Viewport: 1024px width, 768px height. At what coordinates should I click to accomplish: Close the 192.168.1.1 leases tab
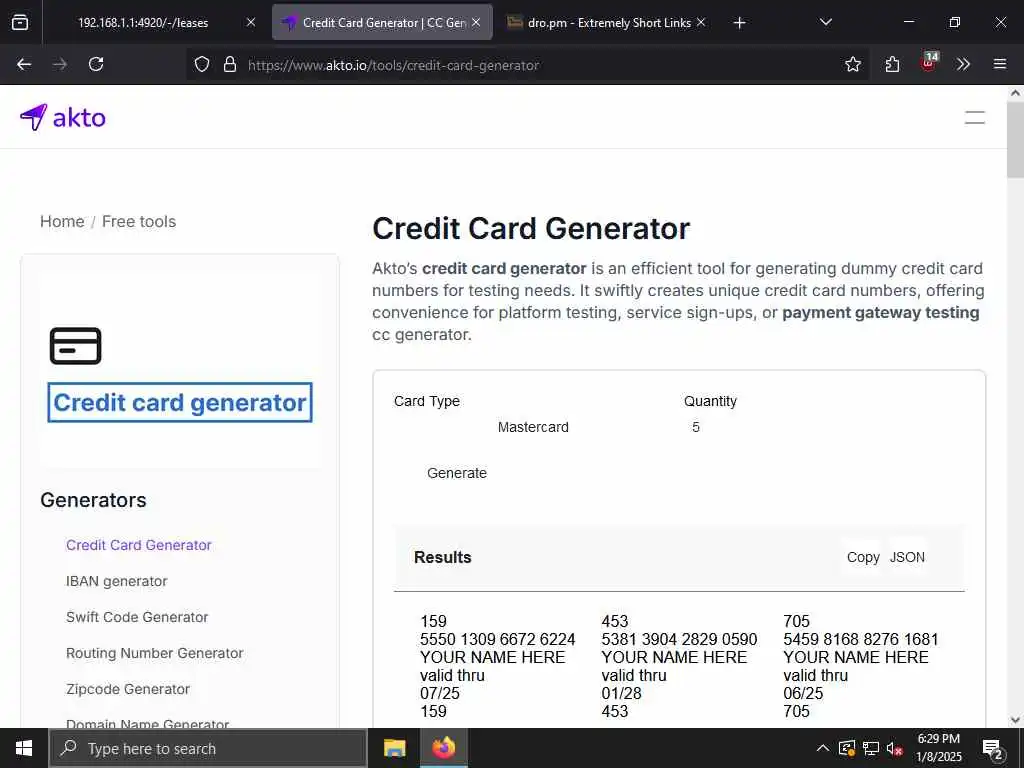[x=251, y=22]
